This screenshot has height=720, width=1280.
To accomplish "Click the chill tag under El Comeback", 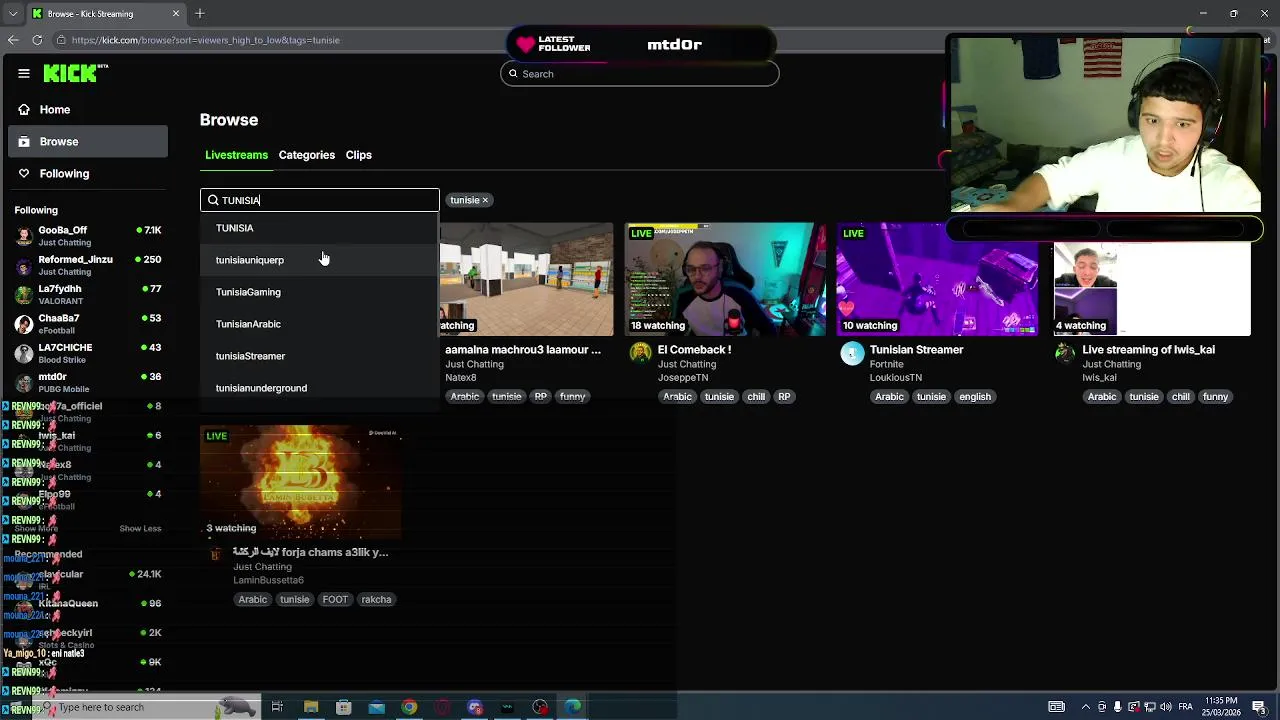I will click(756, 397).
